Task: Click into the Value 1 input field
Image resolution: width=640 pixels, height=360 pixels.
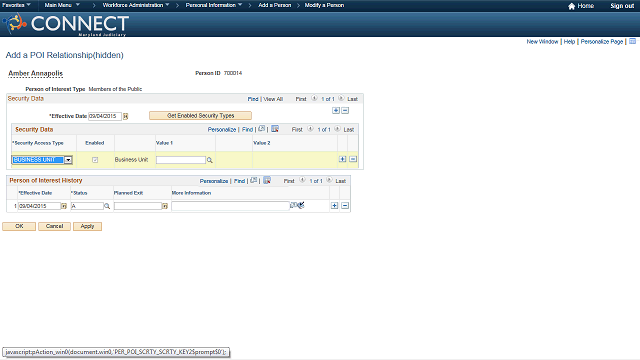Action: tap(181, 160)
